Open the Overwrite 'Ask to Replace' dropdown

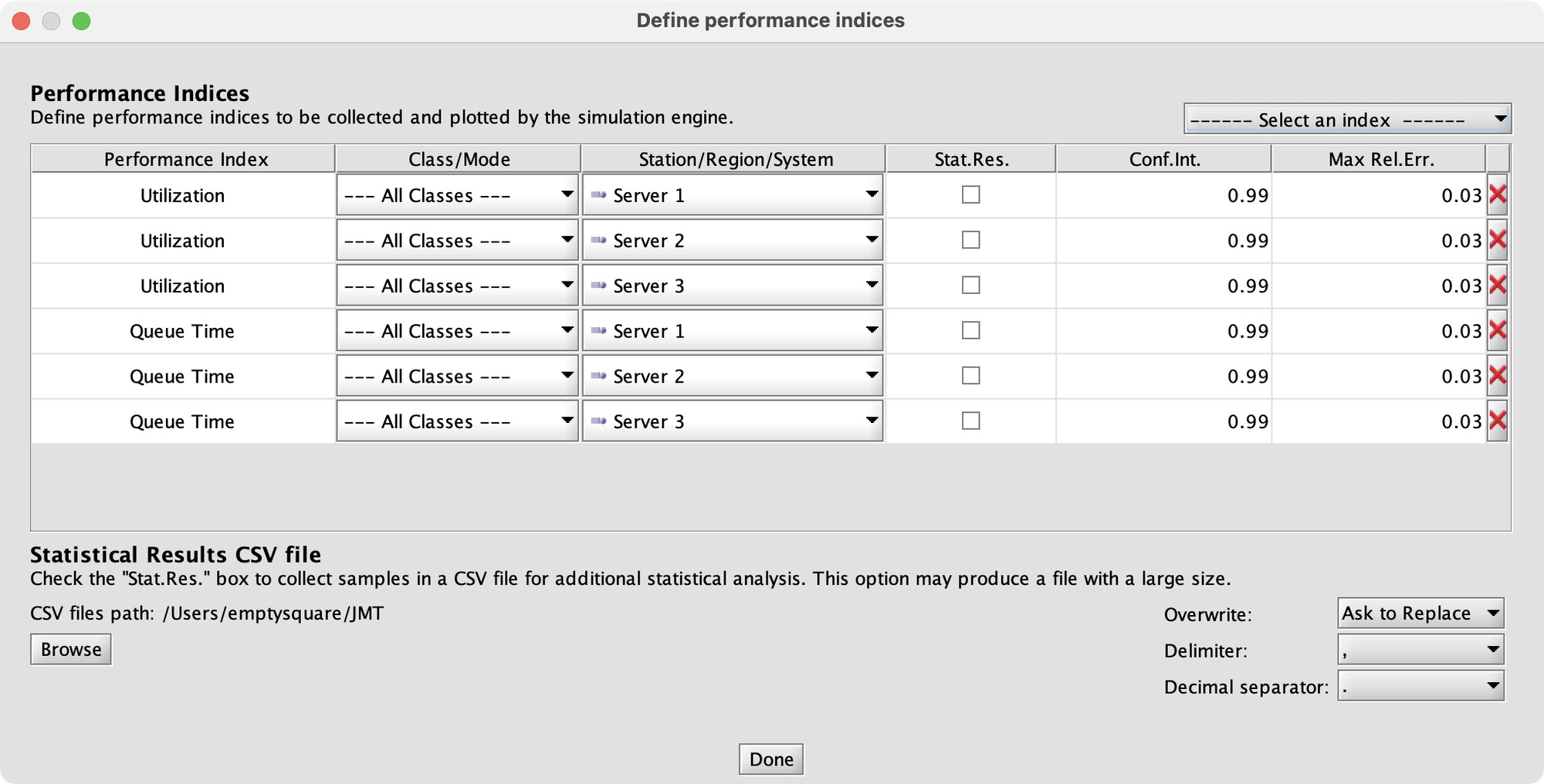1420,613
